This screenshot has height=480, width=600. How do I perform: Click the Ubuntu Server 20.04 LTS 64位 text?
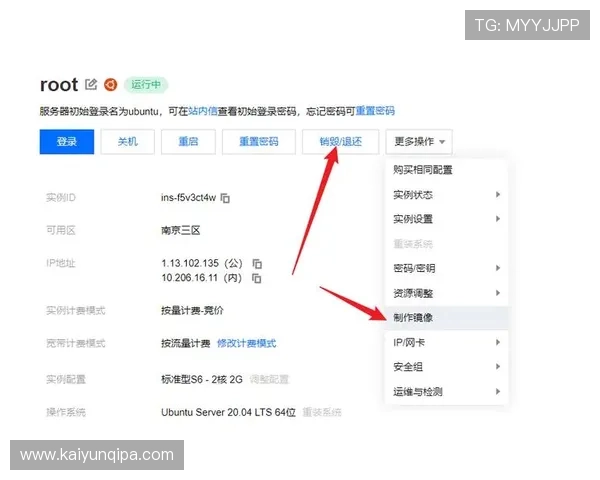click(228, 412)
